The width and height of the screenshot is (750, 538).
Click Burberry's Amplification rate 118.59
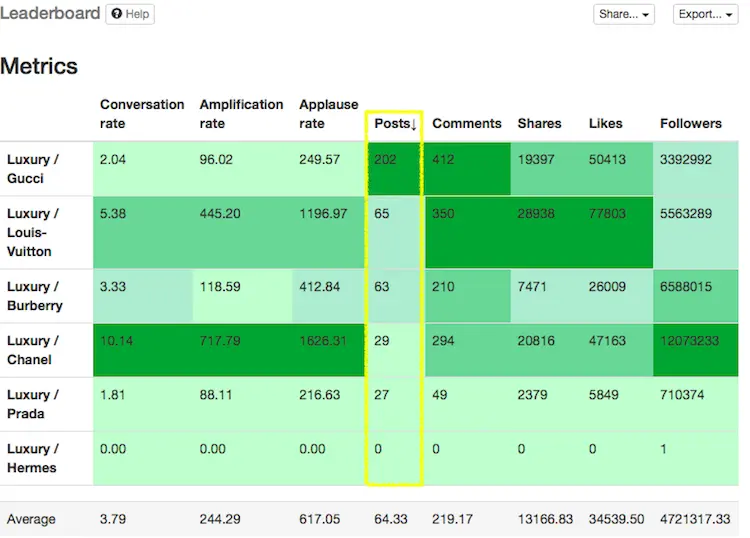tap(220, 286)
